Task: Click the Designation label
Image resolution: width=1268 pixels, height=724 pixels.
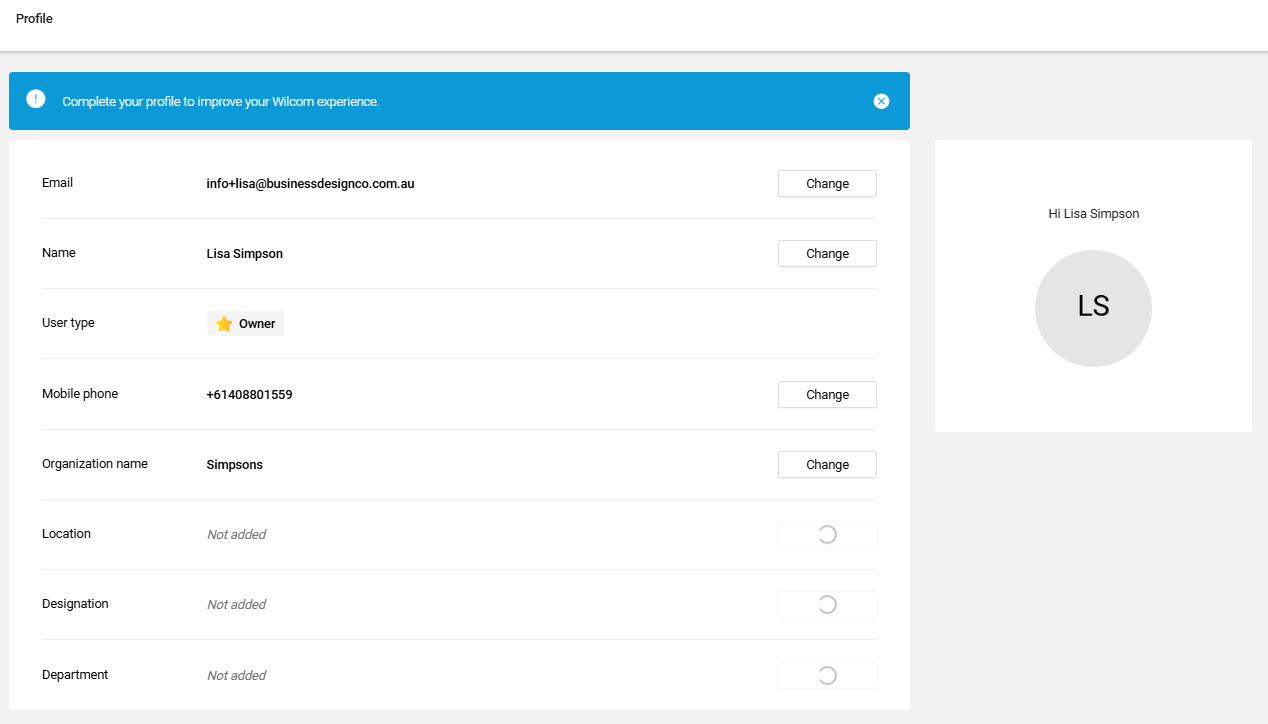Action: (75, 604)
